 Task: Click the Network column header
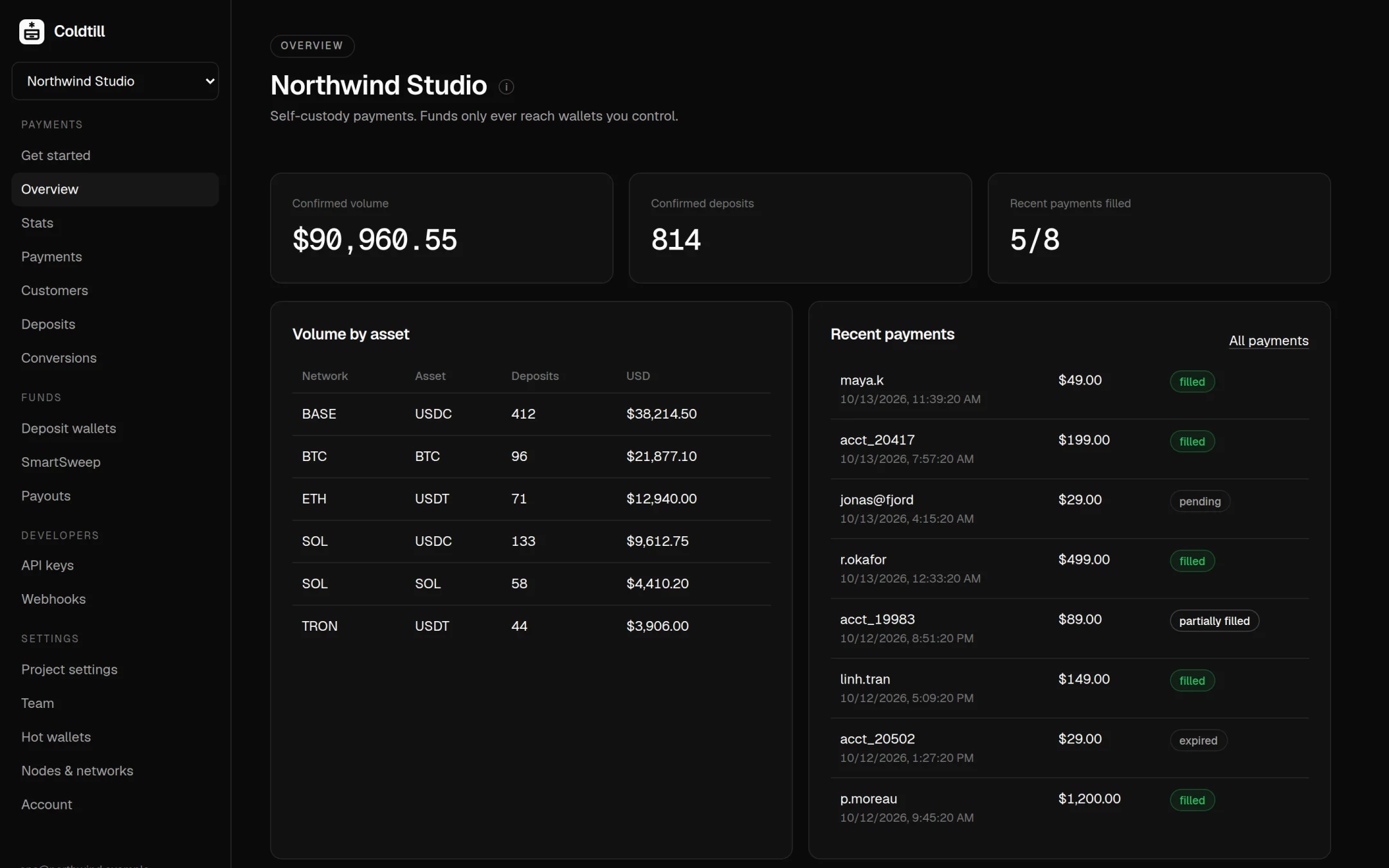pyautogui.click(x=325, y=376)
